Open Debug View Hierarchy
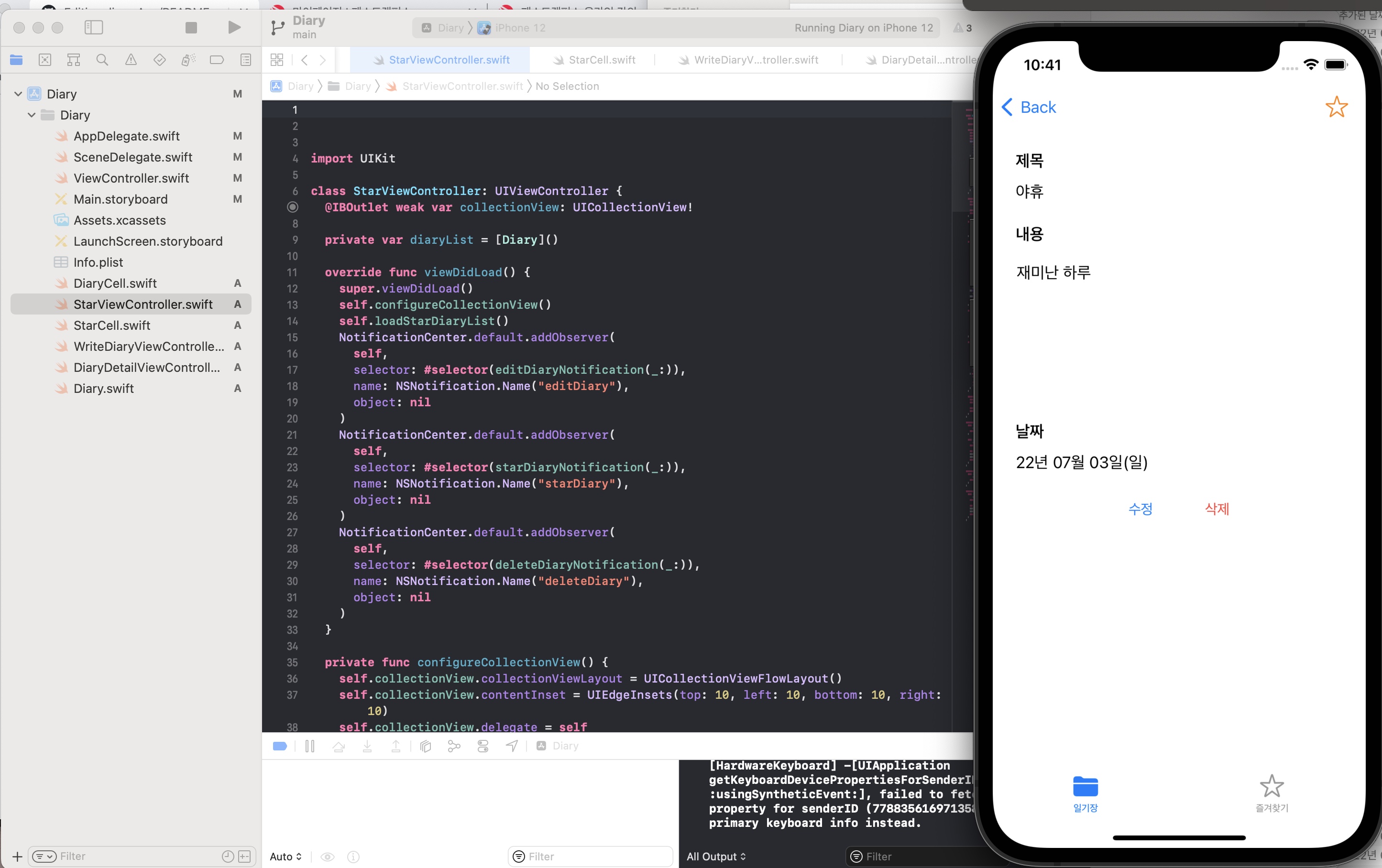This screenshot has width=1382, height=868. (x=425, y=746)
